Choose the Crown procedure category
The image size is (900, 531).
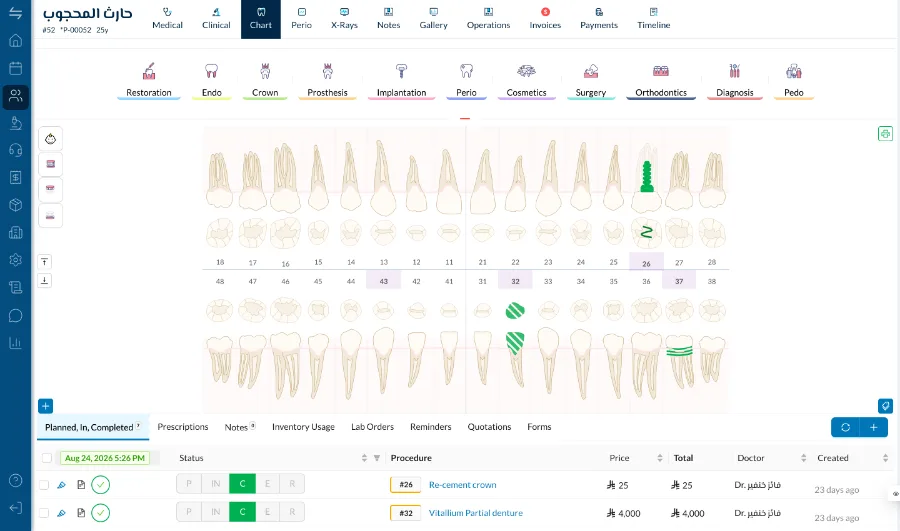click(x=265, y=80)
